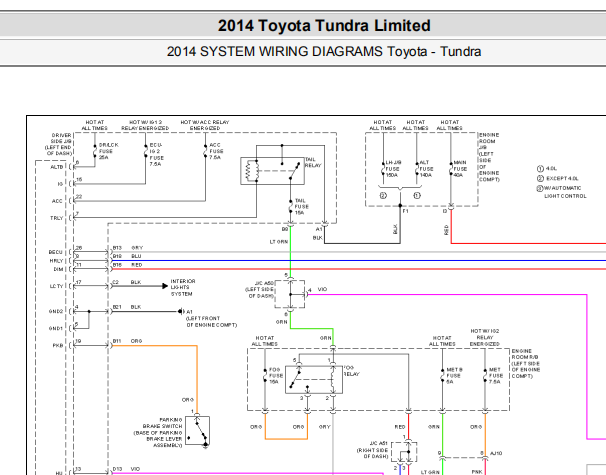This screenshot has width=606, height=475.
Task: Click the LH-J/B FUSE 150A label
Action: pos(393,169)
